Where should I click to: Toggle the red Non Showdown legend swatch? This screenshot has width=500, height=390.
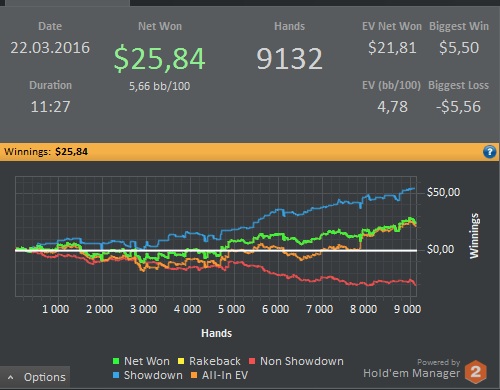[x=252, y=361]
